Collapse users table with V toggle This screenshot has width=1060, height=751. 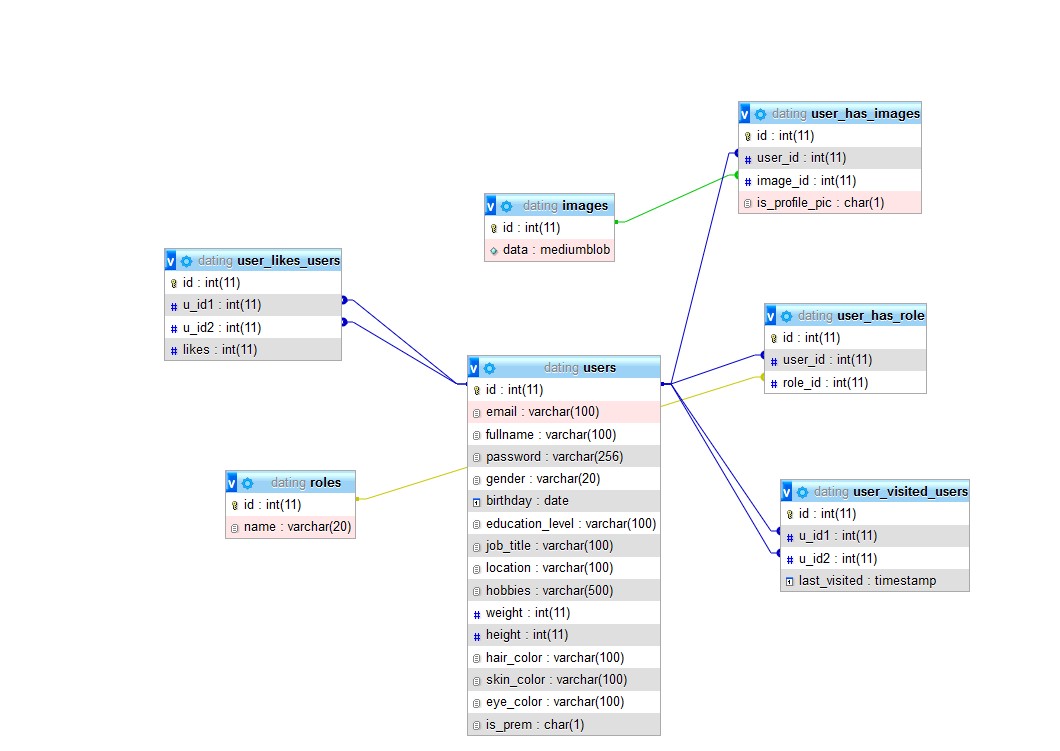click(x=474, y=368)
